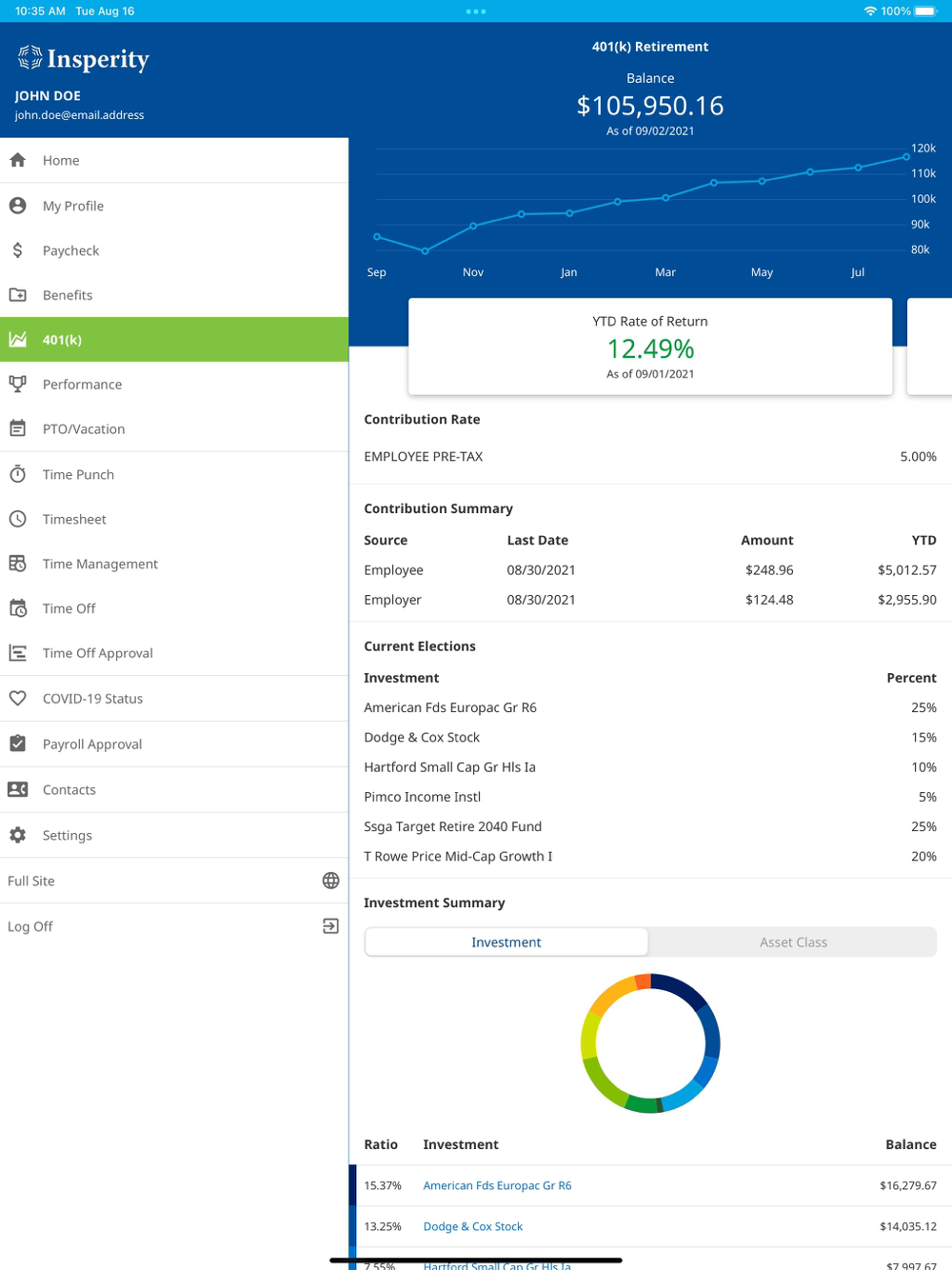Click the Full Site link text
The width and height of the screenshot is (952, 1270).
(31, 881)
